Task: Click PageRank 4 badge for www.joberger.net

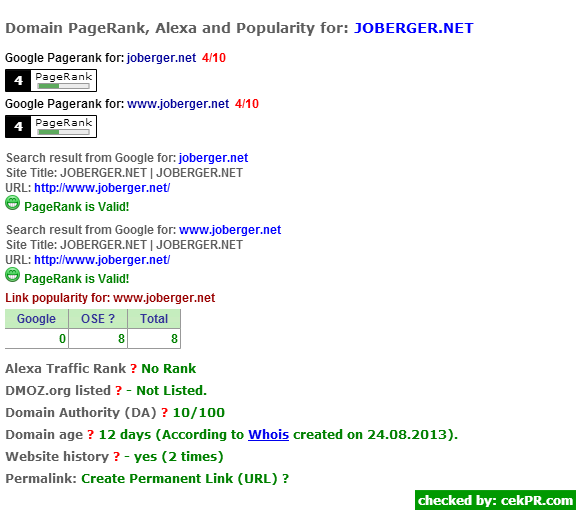Action: click(51, 126)
